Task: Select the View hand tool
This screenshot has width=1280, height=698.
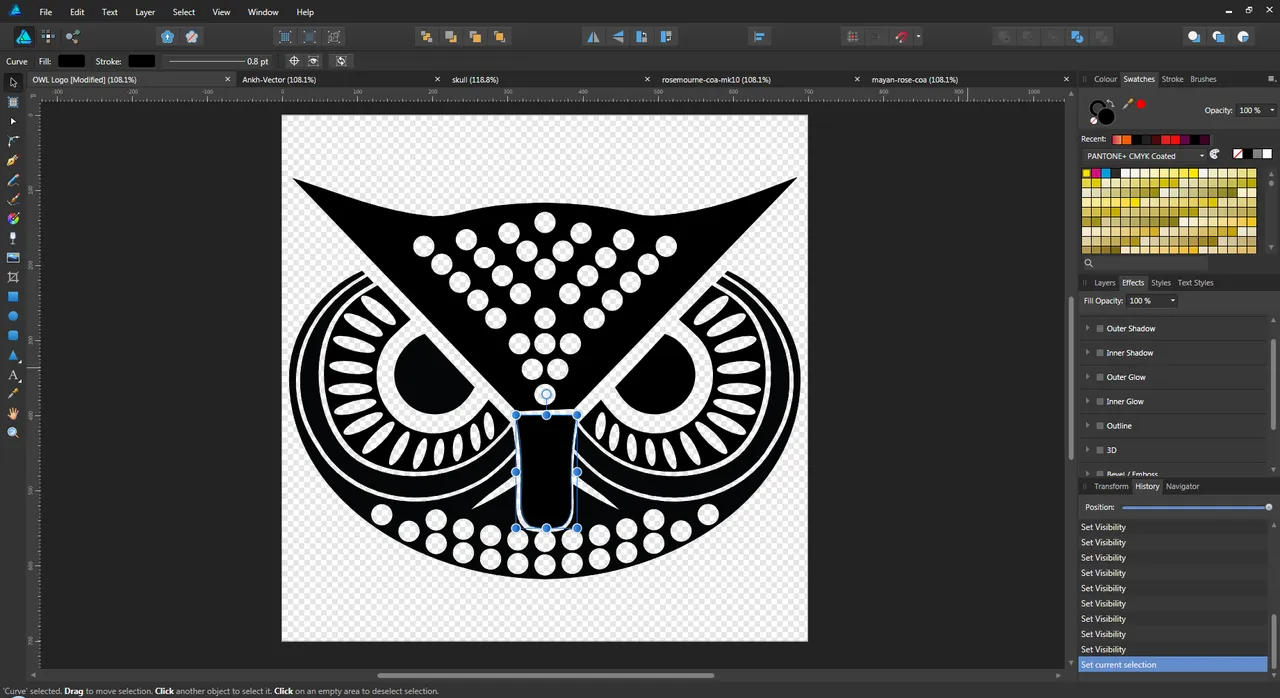Action: coord(13,413)
